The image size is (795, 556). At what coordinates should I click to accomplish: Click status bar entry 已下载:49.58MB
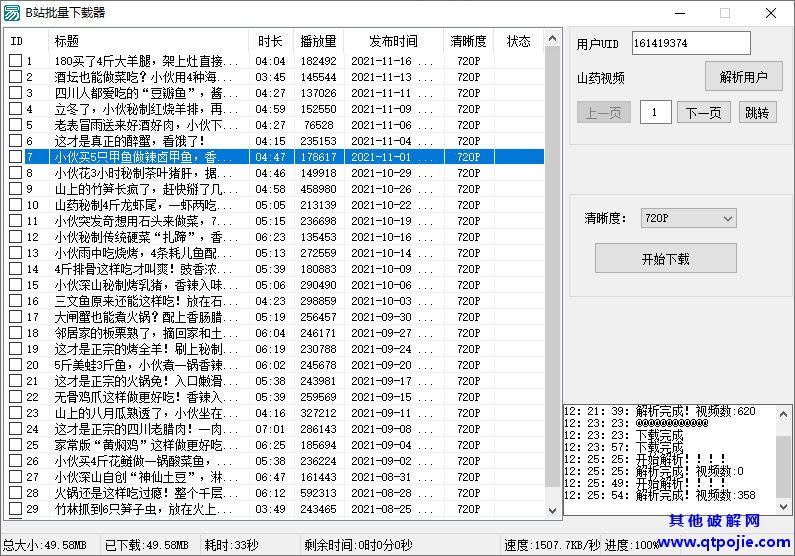(x=147, y=545)
